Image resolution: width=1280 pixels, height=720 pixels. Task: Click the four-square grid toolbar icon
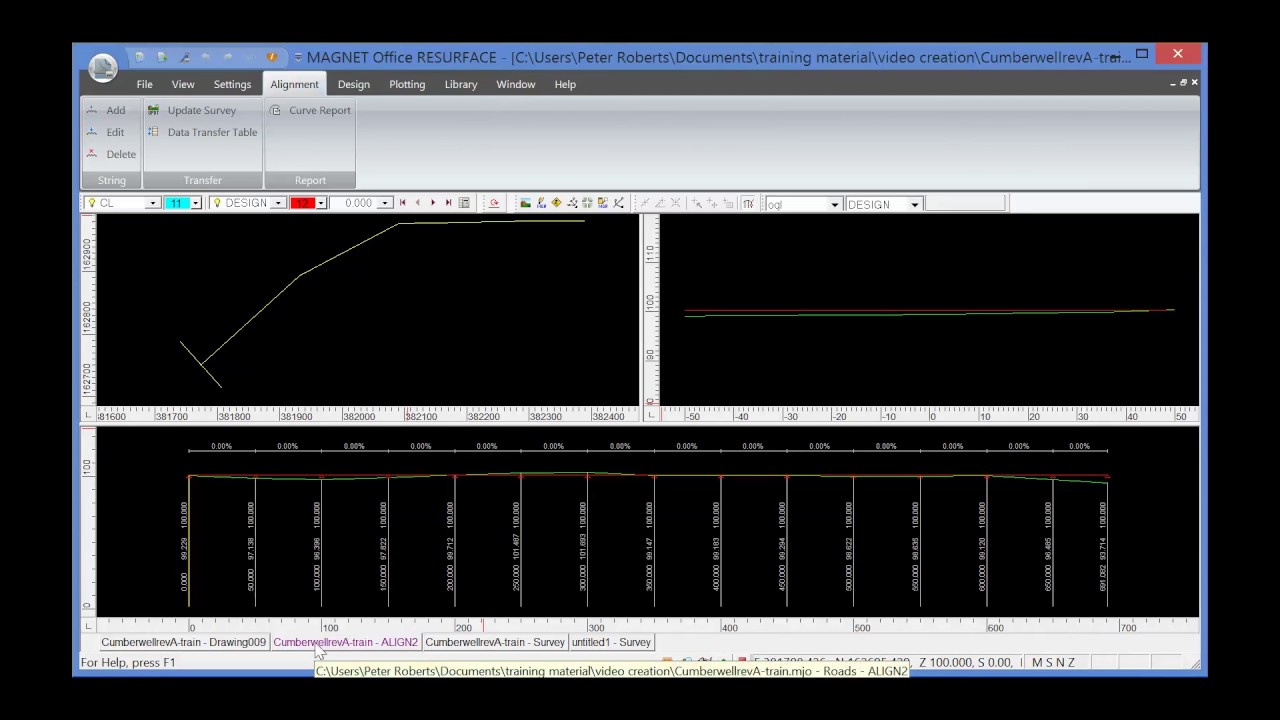(x=587, y=203)
